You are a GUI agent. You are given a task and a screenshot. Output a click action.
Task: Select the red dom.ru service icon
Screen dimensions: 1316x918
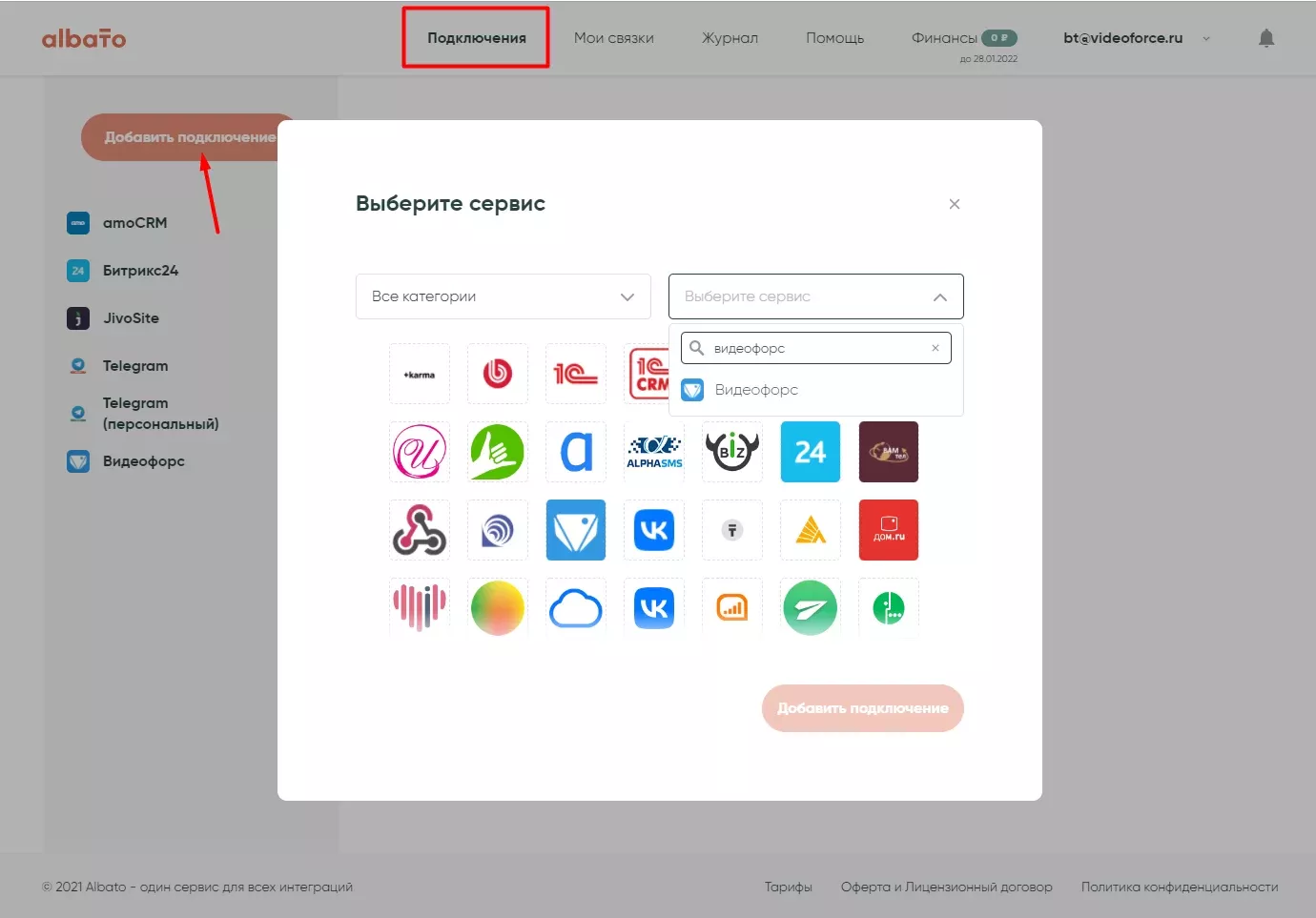[888, 530]
